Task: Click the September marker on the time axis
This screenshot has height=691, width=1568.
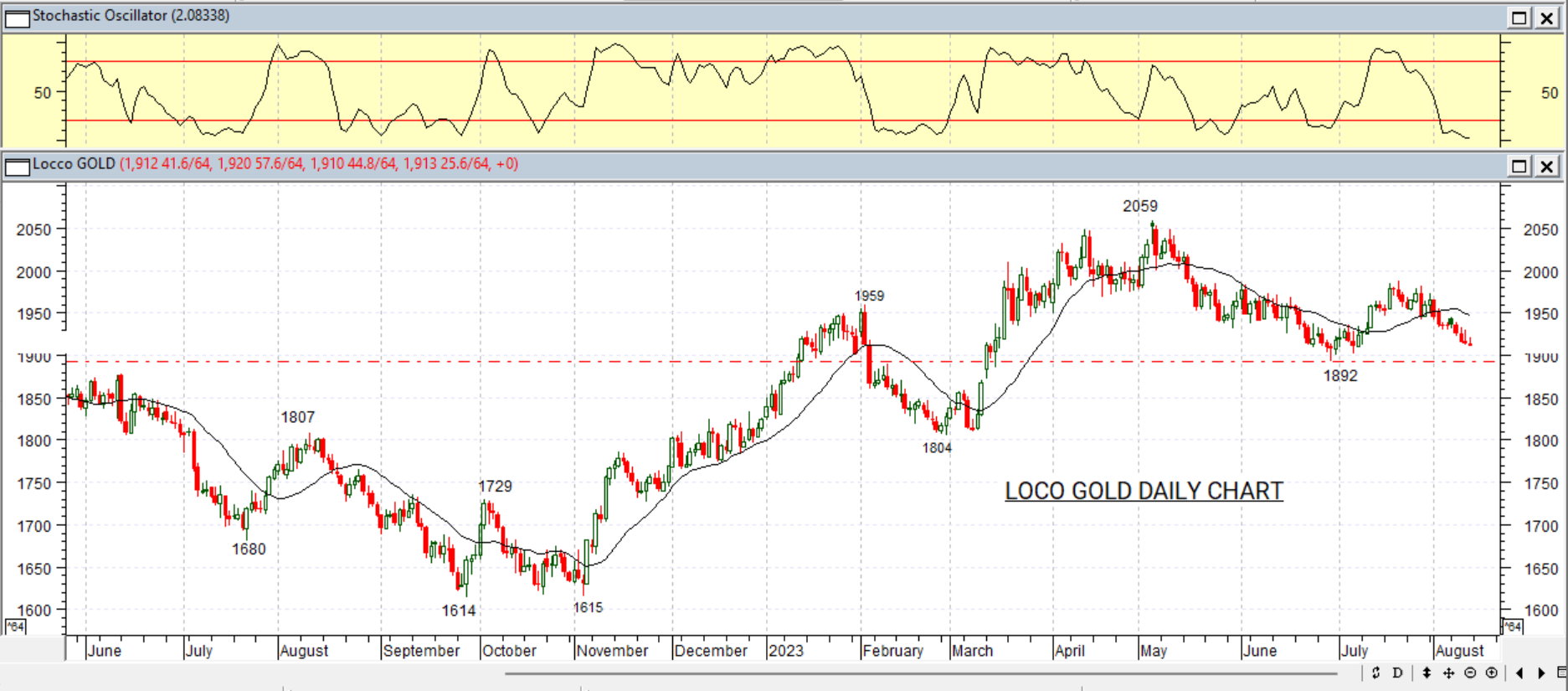Action: click(421, 651)
